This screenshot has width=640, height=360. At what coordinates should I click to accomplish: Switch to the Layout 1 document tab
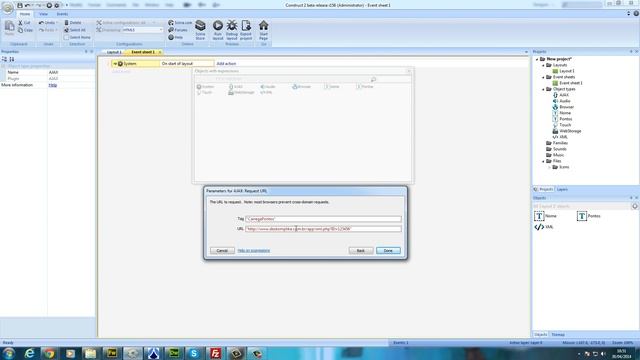(x=114, y=52)
